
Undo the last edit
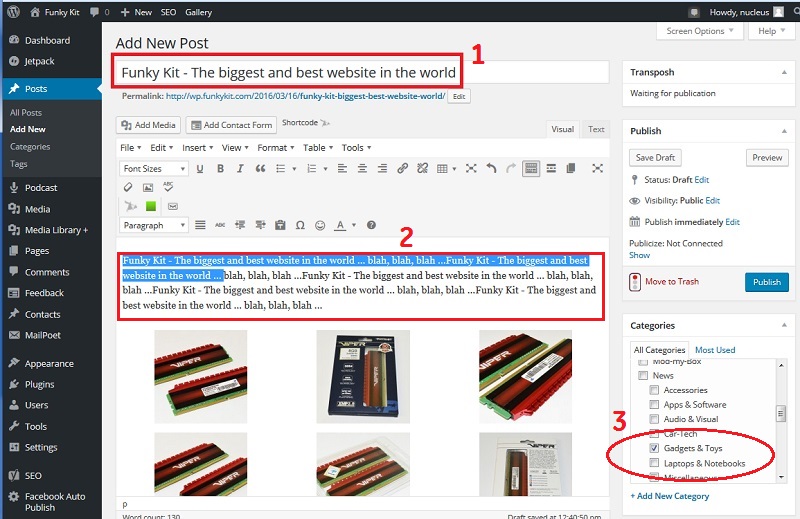pos(491,168)
